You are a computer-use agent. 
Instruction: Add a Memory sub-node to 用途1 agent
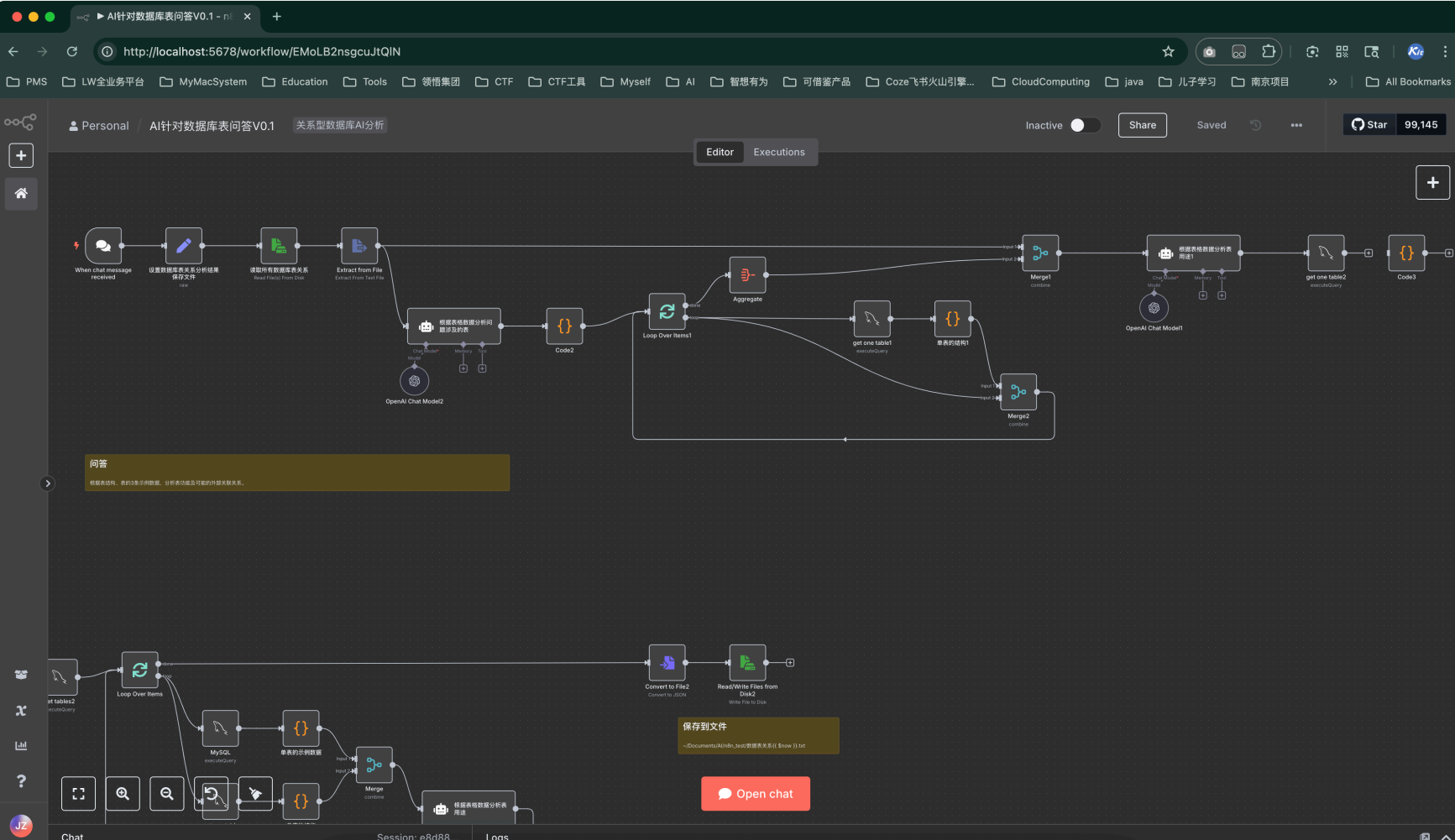pyautogui.click(x=1202, y=295)
